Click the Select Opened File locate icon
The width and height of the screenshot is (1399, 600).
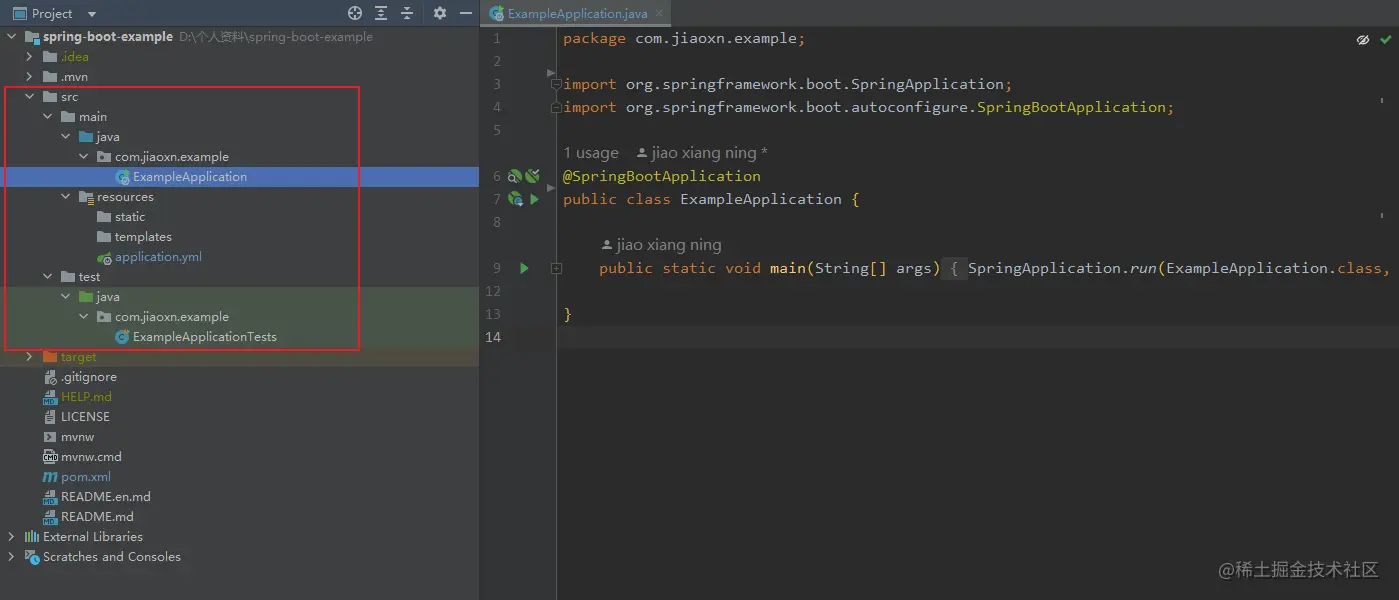tap(354, 13)
